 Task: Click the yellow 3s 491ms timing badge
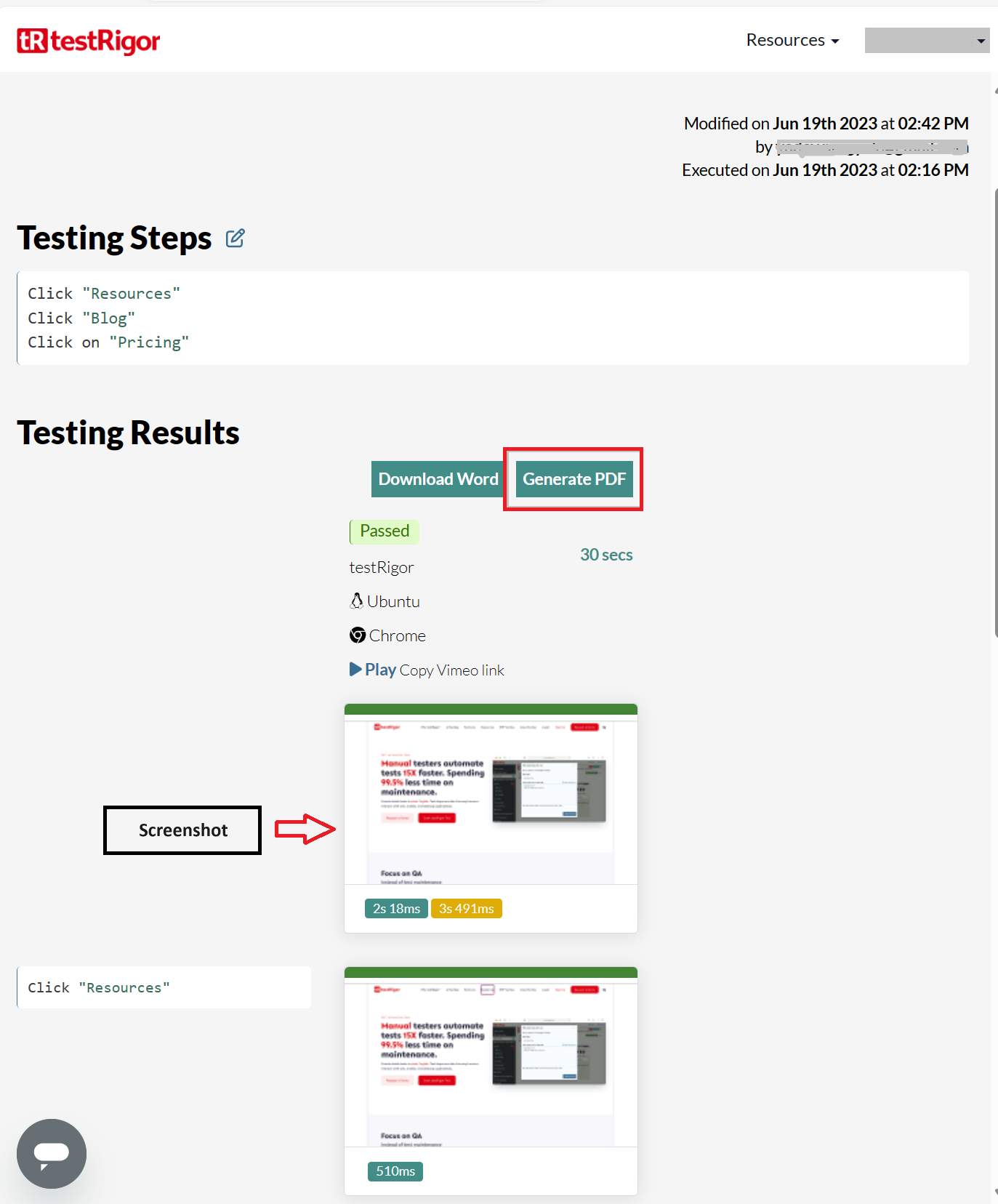click(x=466, y=909)
